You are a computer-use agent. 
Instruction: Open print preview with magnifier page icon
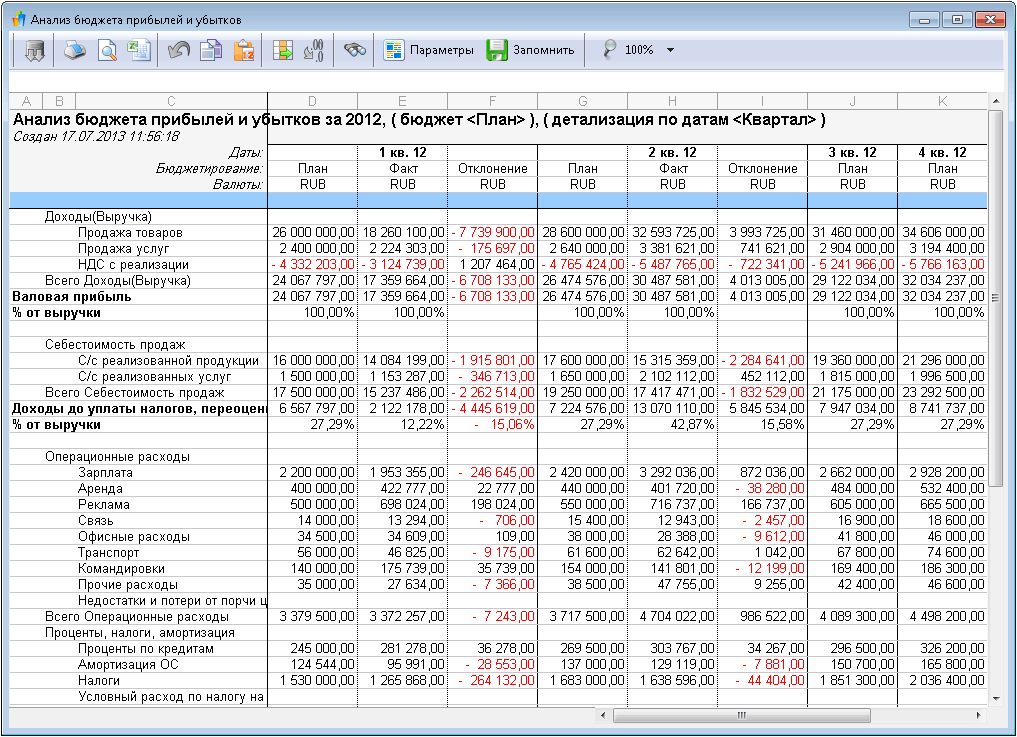coord(107,50)
